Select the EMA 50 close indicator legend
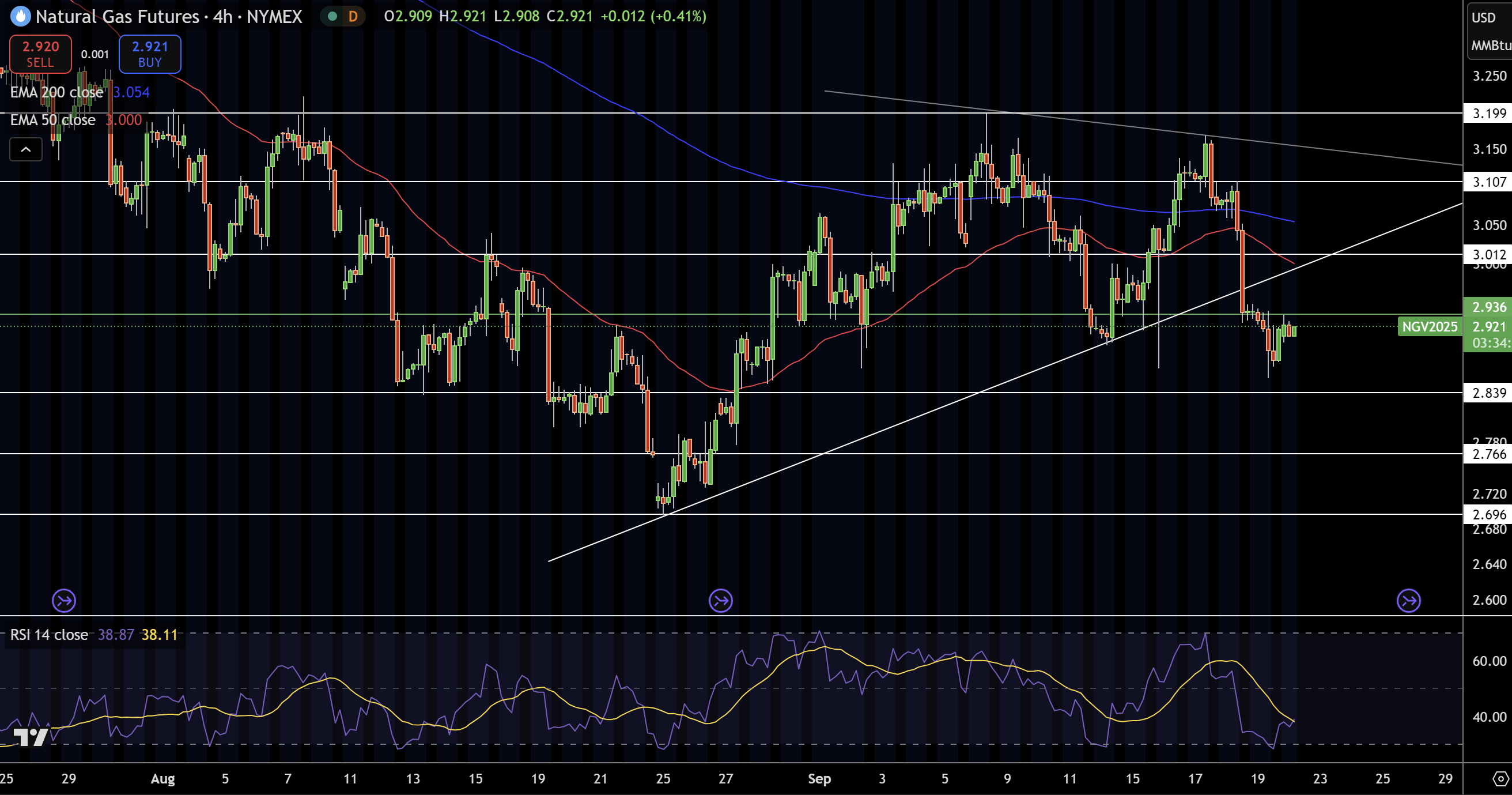The width and height of the screenshot is (1512, 795). point(53,120)
